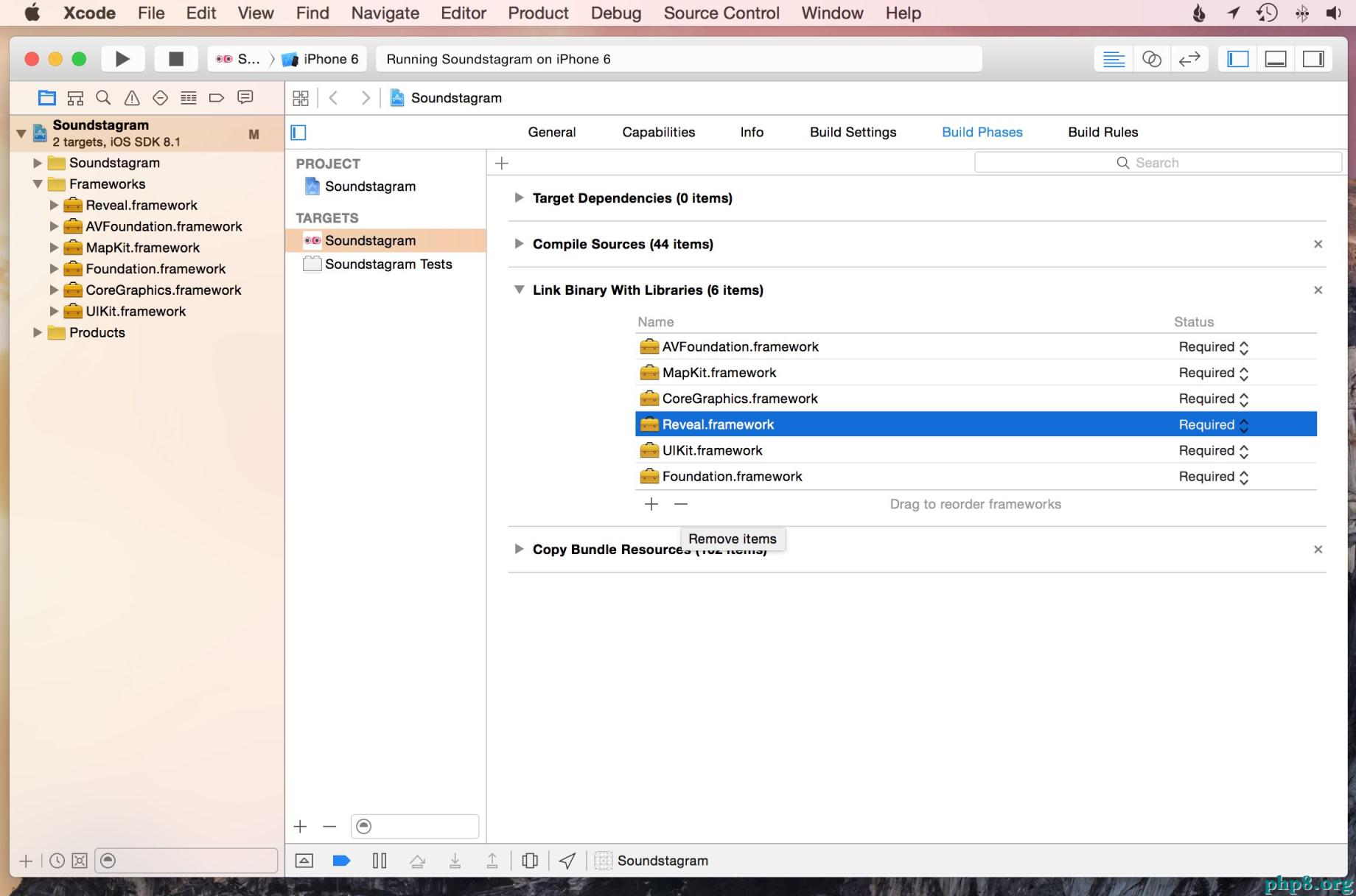Select the Soundstagram Tests target
Image resolution: width=1356 pixels, height=896 pixels.
[388, 264]
